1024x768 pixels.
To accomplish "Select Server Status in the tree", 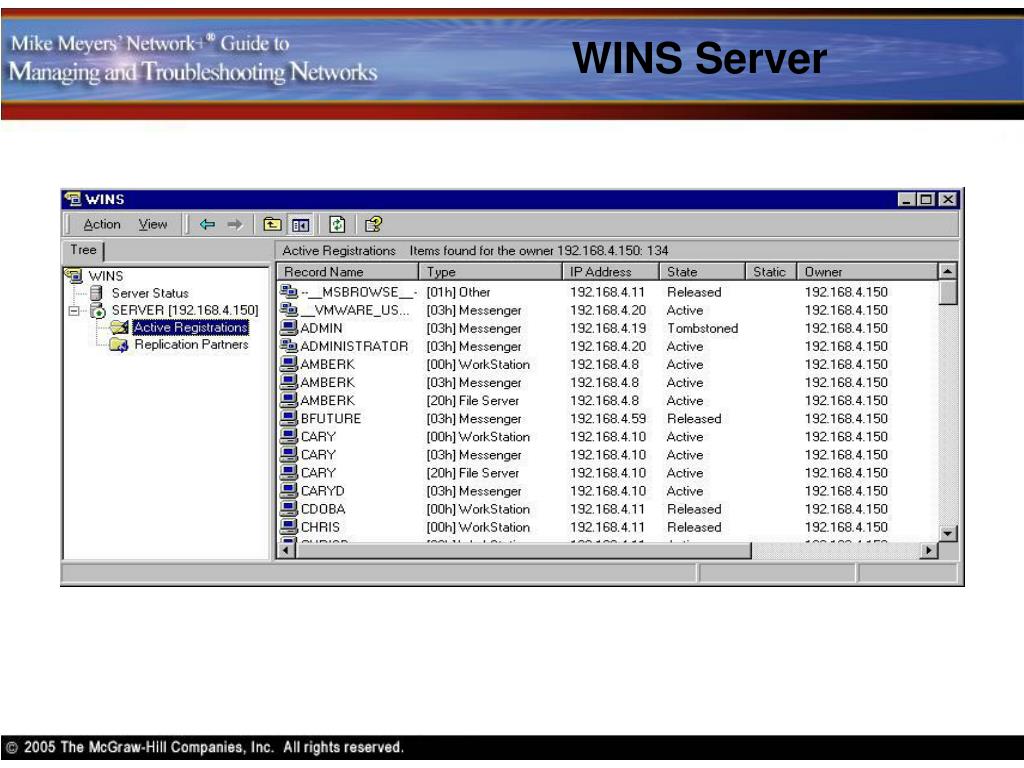I will click(x=150, y=293).
